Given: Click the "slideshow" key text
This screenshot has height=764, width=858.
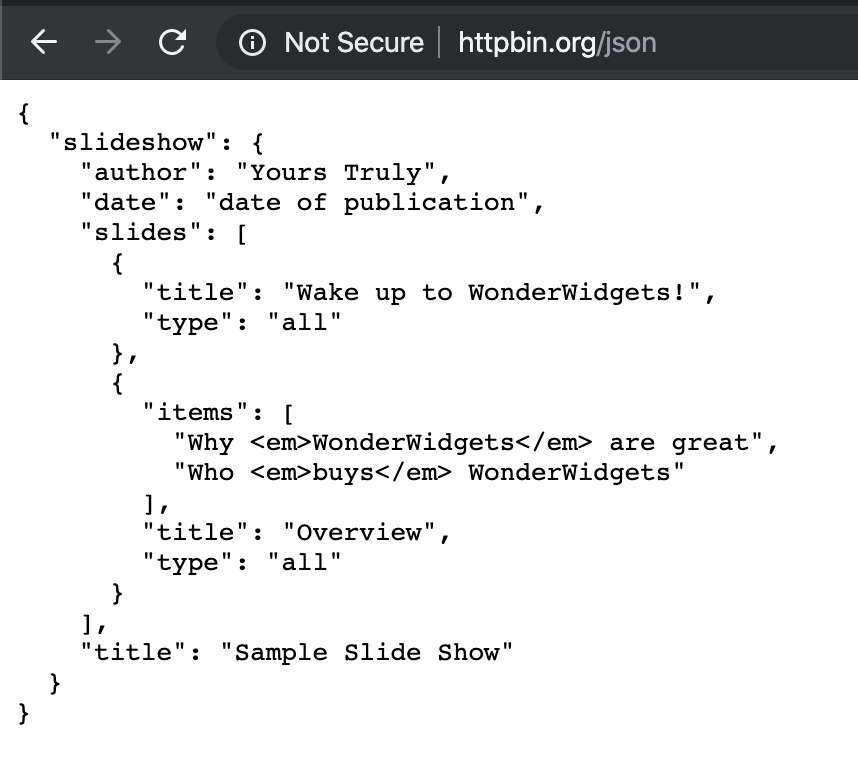Looking at the screenshot, I should [134, 143].
